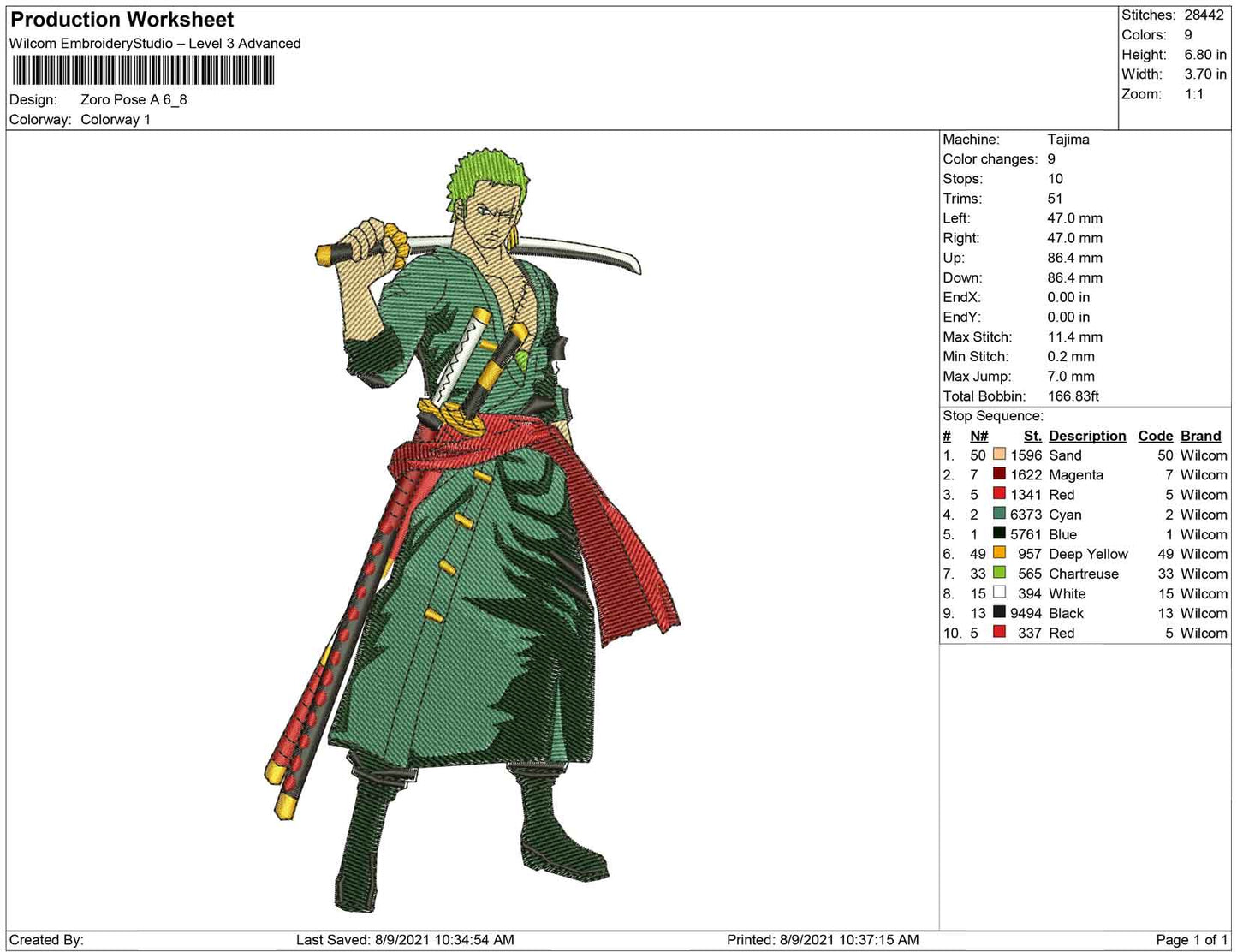Select the "Production Worksheet" heading
The width and height of the screenshot is (1237, 952).
point(122,20)
